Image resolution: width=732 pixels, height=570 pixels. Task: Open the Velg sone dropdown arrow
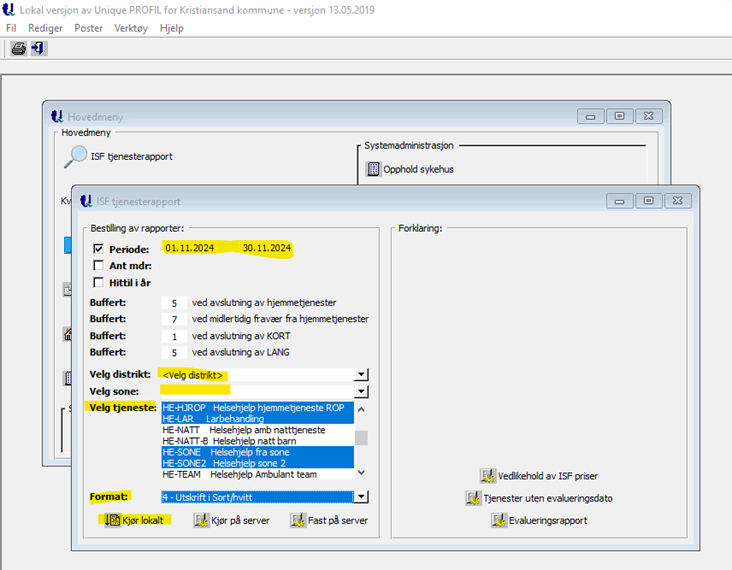[361, 392]
